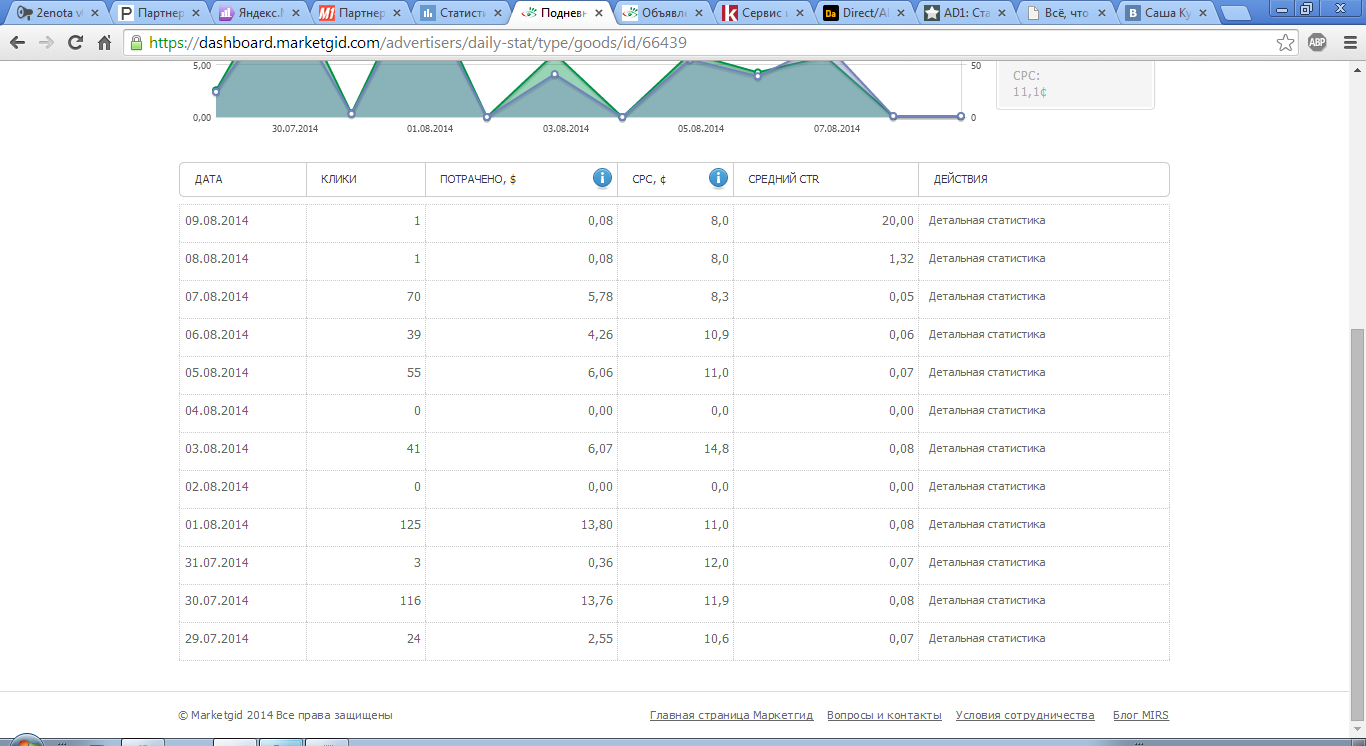Close the Саша Ку tab
The image size is (1366, 746).
click(x=1204, y=14)
